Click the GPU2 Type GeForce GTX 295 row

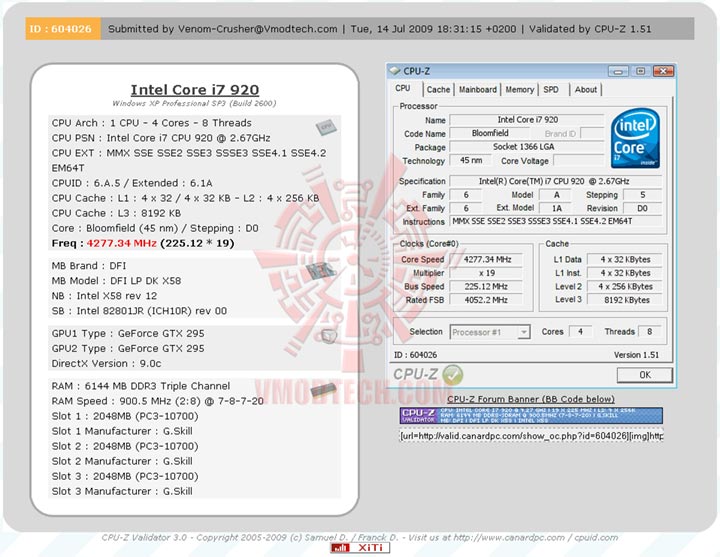pos(128,349)
